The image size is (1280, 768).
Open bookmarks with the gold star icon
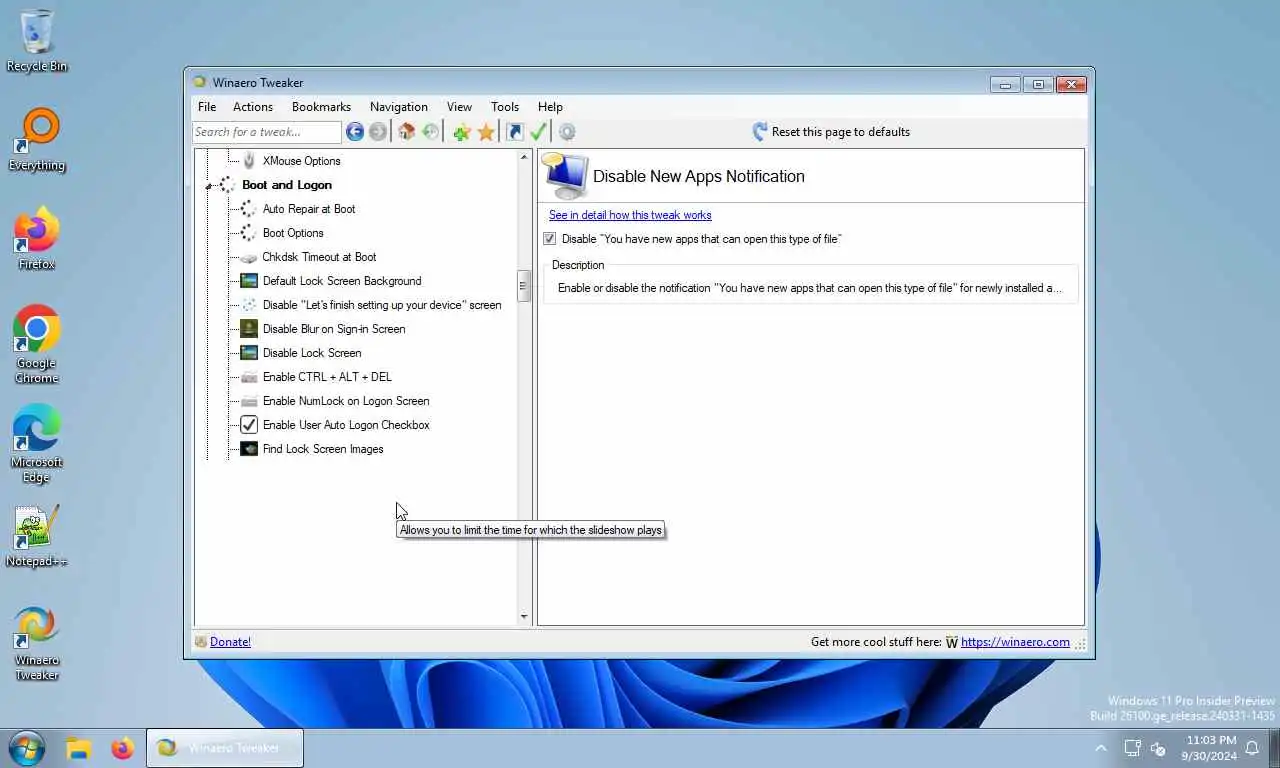click(x=486, y=132)
